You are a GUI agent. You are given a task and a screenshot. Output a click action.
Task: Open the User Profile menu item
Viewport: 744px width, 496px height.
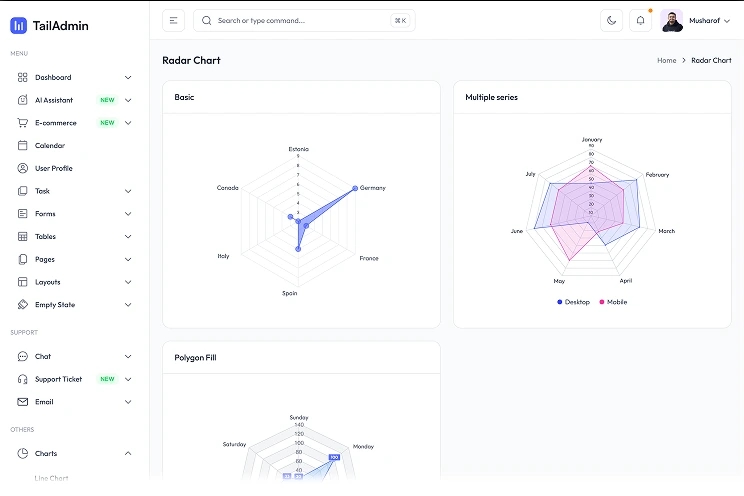click(74, 168)
